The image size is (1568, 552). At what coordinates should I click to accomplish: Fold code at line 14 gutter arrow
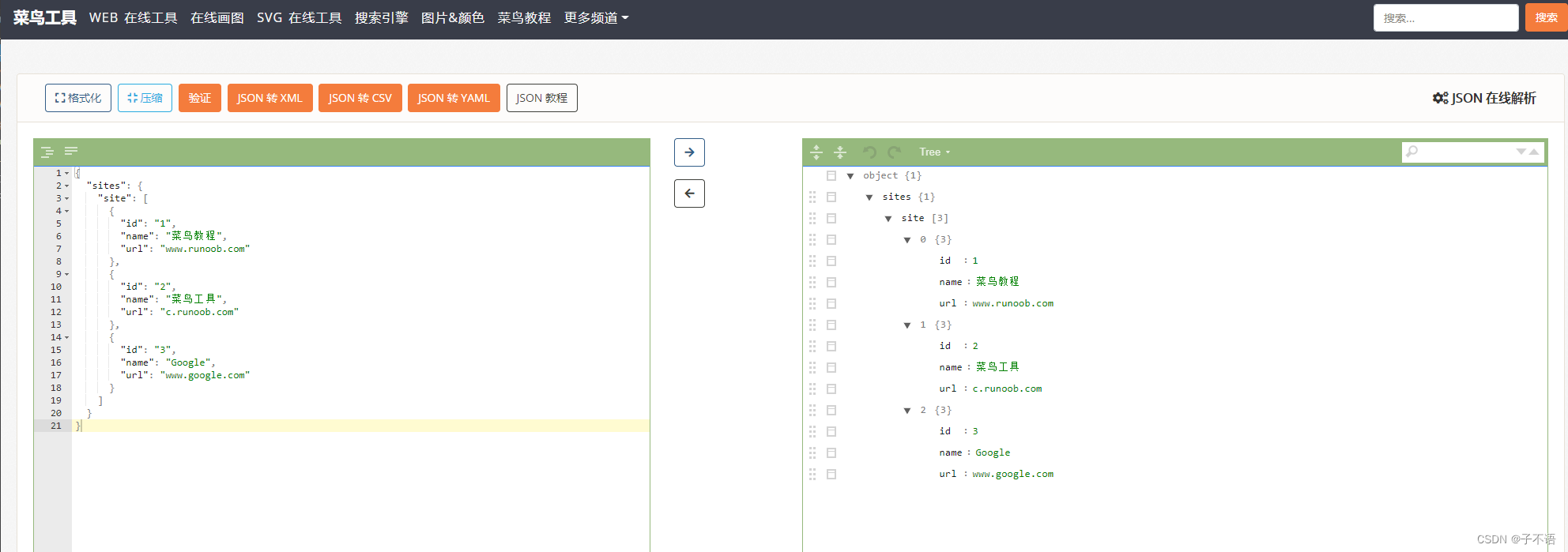pos(66,338)
